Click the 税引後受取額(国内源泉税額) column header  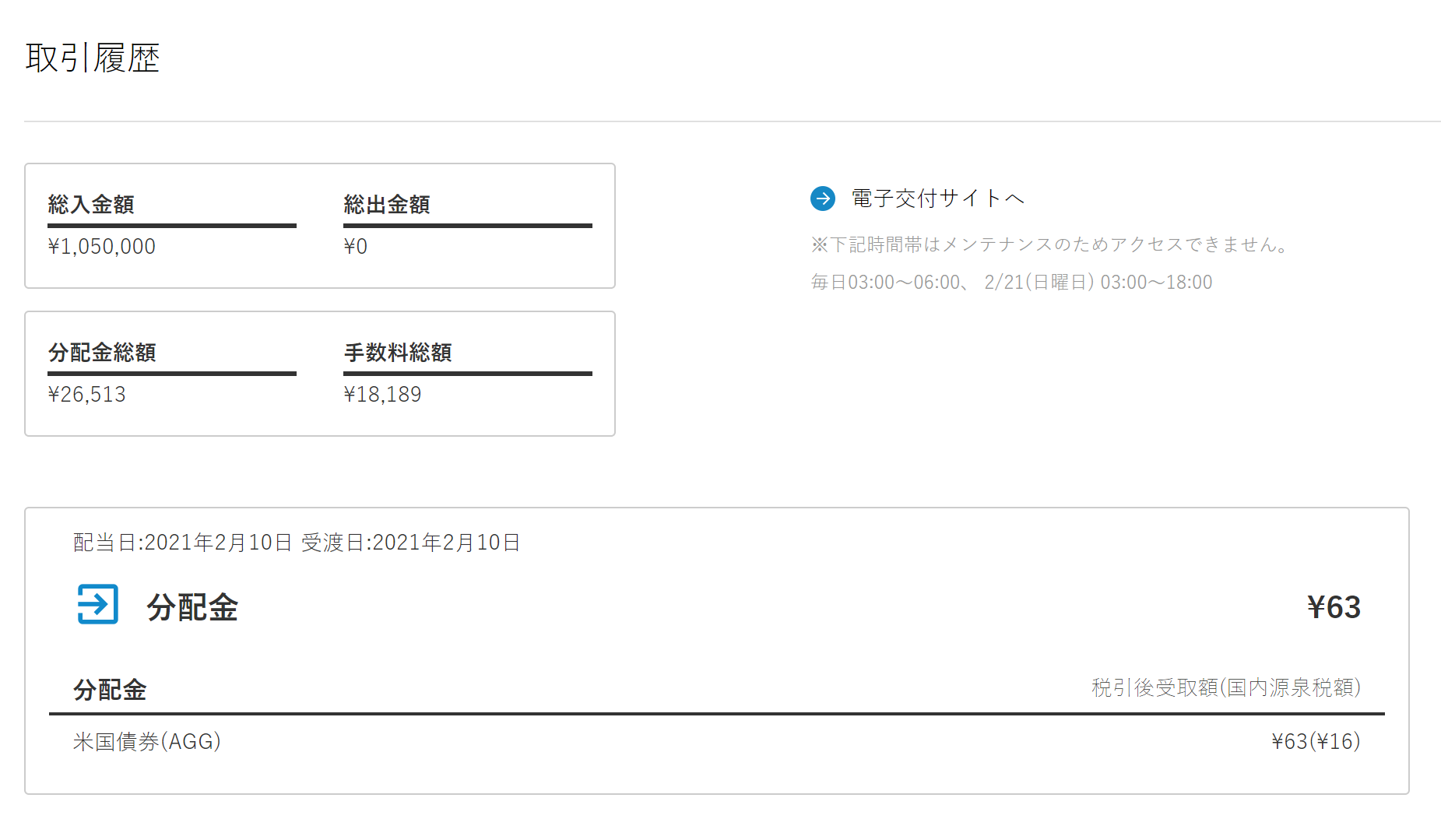point(1225,688)
